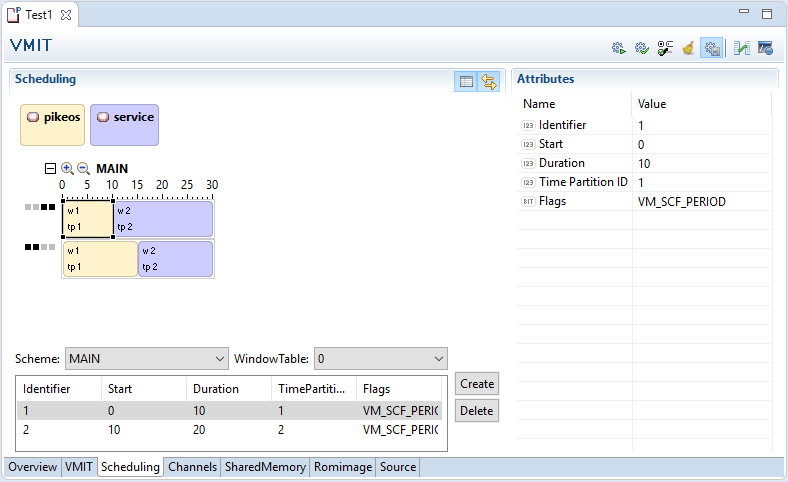Click the Delete button
The width and height of the screenshot is (788, 482).
click(477, 410)
